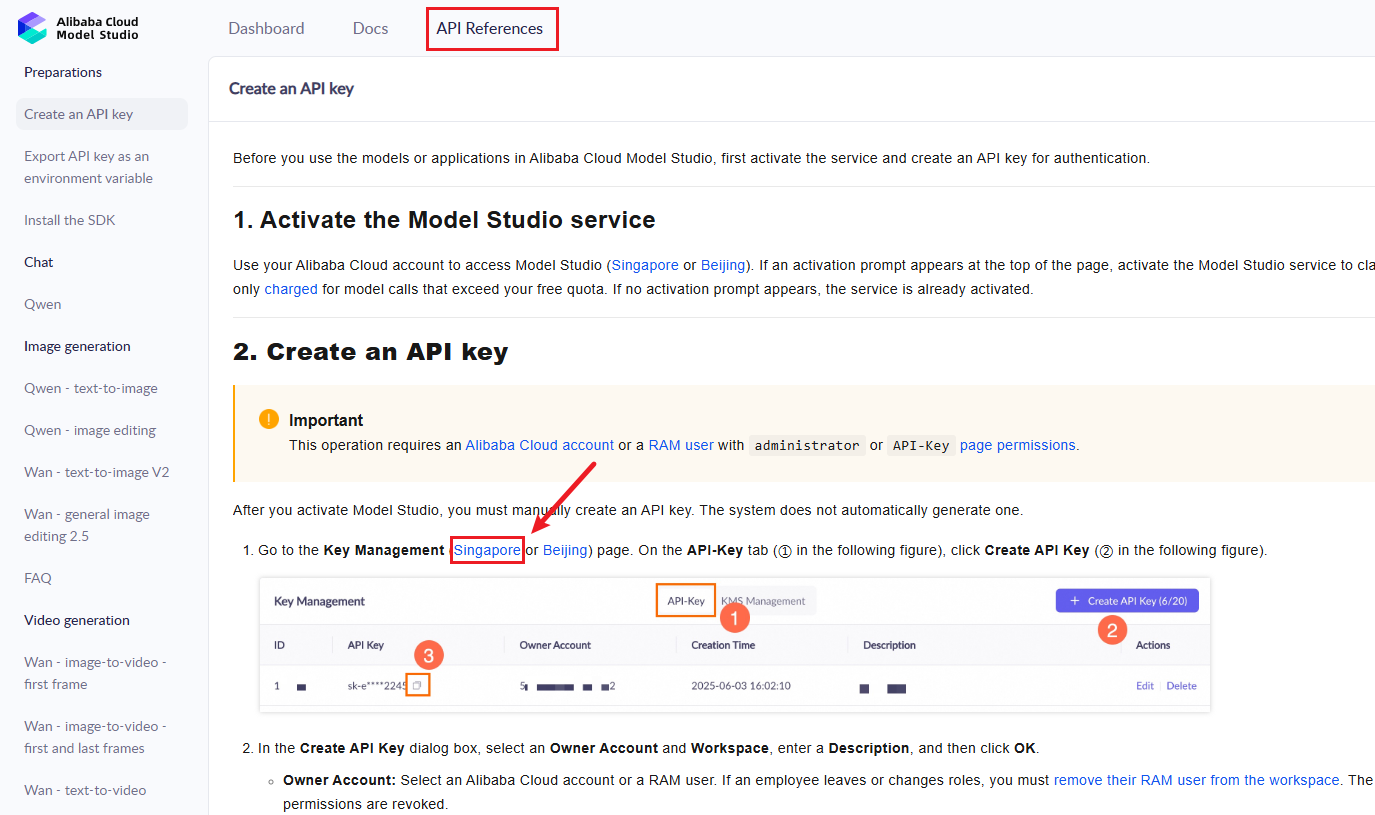Open the charged link
Image resolution: width=1375 pixels, height=815 pixels.
click(291, 289)
